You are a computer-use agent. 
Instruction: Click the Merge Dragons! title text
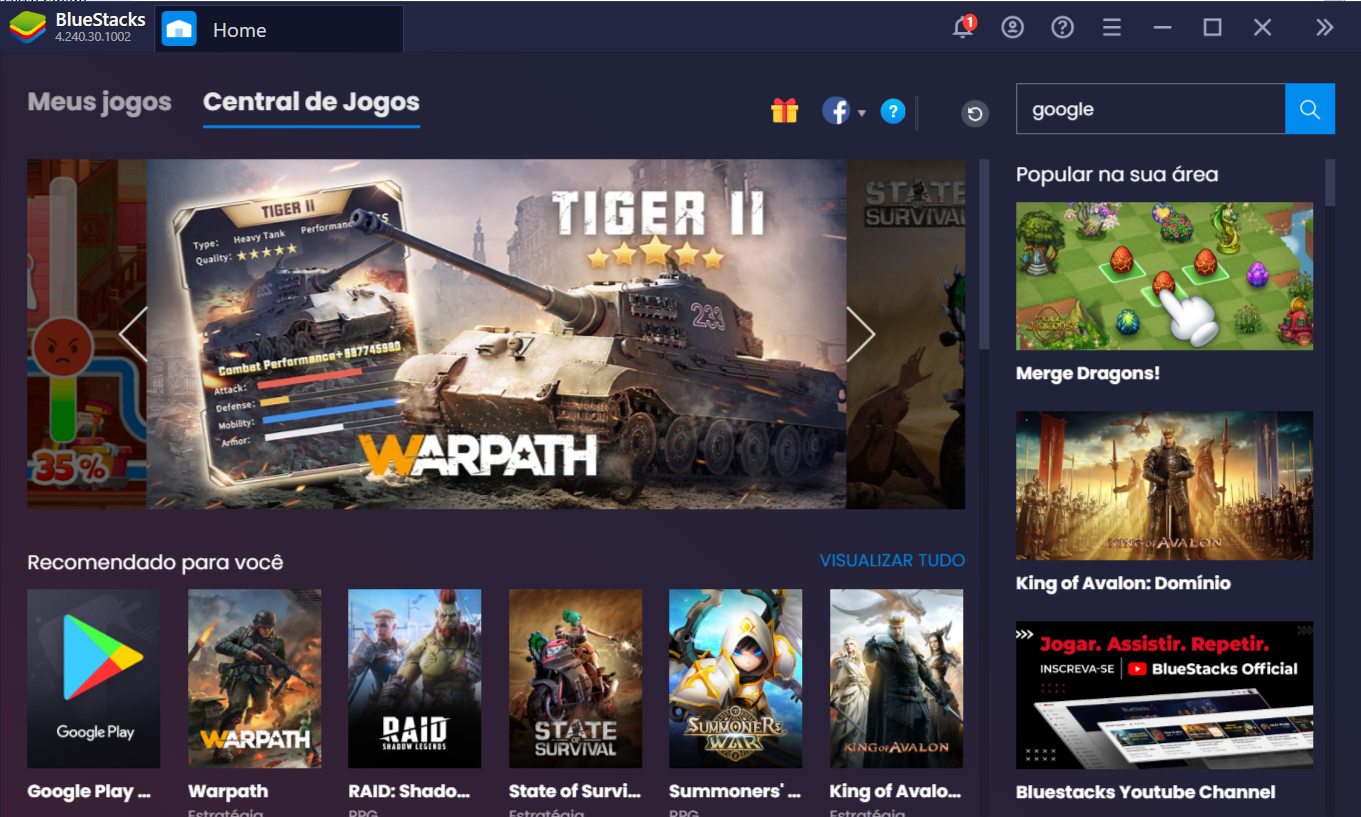[1088, 373]
